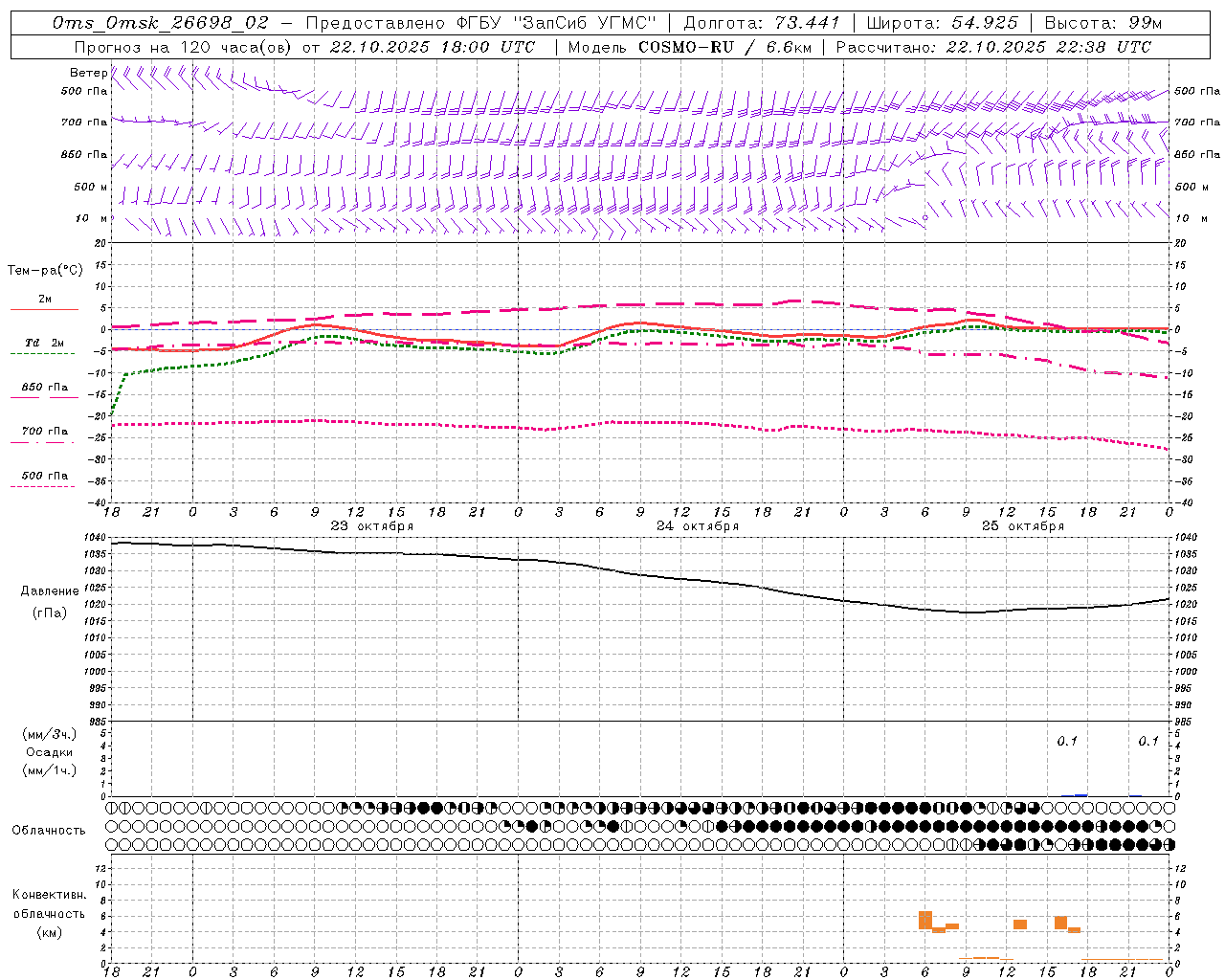Click the Тем-ра(°C) temperature panel label
The height and width of the screenshot is (980, 1225).
(45, 271)
